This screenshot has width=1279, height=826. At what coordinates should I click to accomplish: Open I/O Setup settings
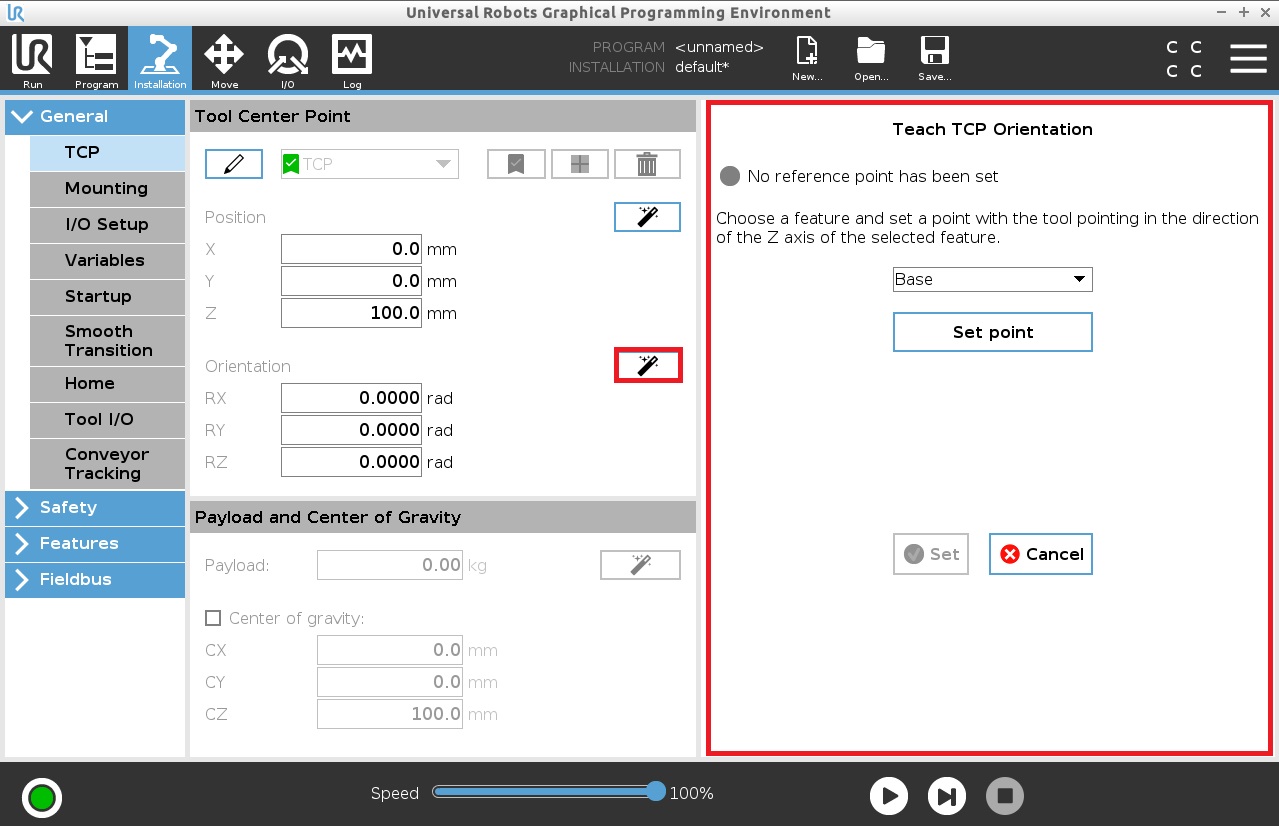pyautogui.click(x=107, y=224)
